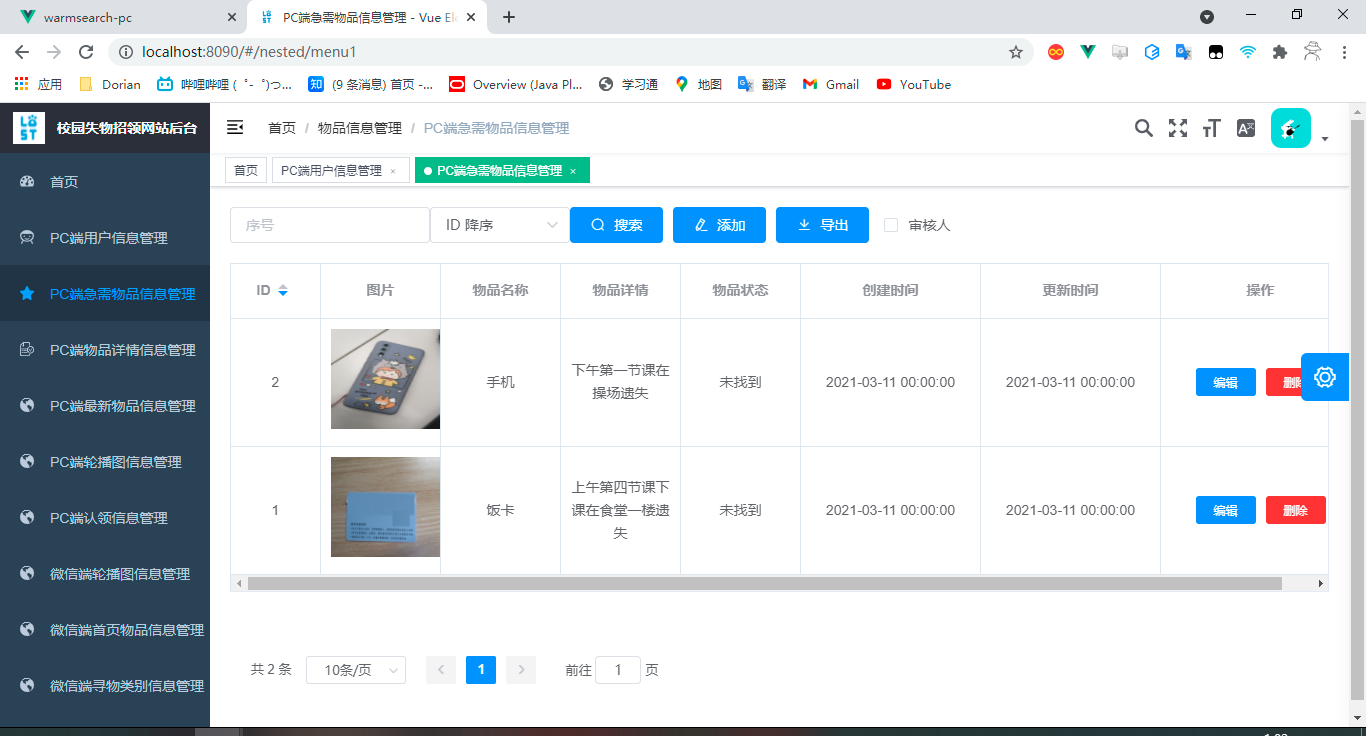Click the table horizontal scrollbar

coord(765,583)
